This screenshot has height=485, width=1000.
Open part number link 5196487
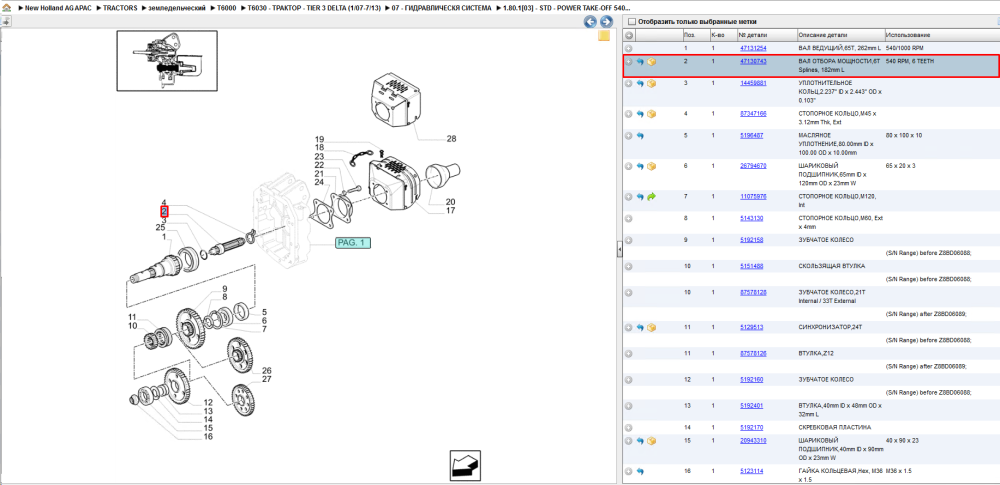(751, 136)
